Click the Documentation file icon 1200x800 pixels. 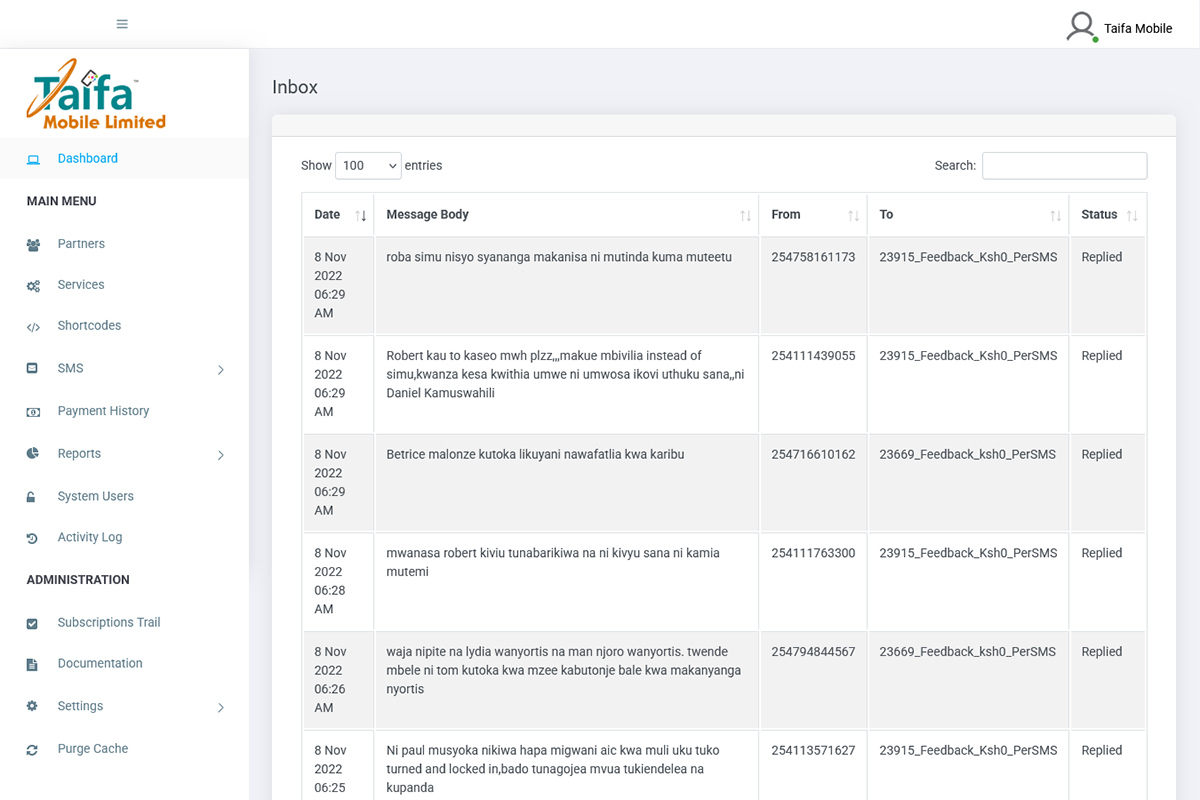click(x=33, y=665)
